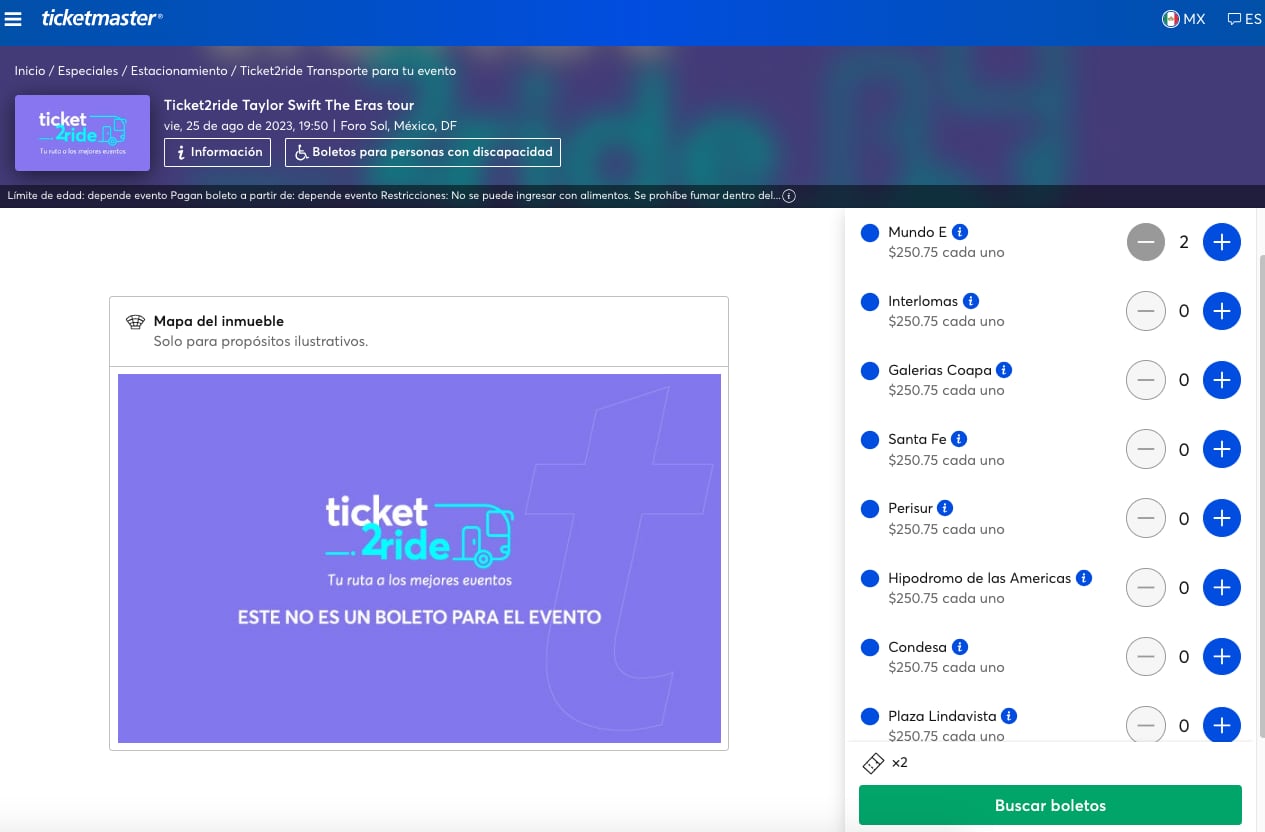Click the Interlomas info icon
Image resolution: width=1265 pixels, height=832 pixels.
[x=971, y=301]
